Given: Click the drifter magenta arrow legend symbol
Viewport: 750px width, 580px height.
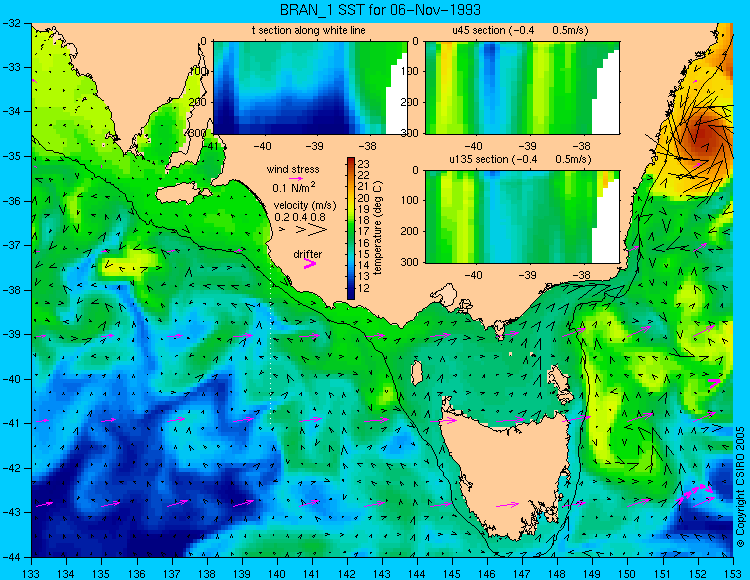Looking at the screenshot, I should point(310,263).
